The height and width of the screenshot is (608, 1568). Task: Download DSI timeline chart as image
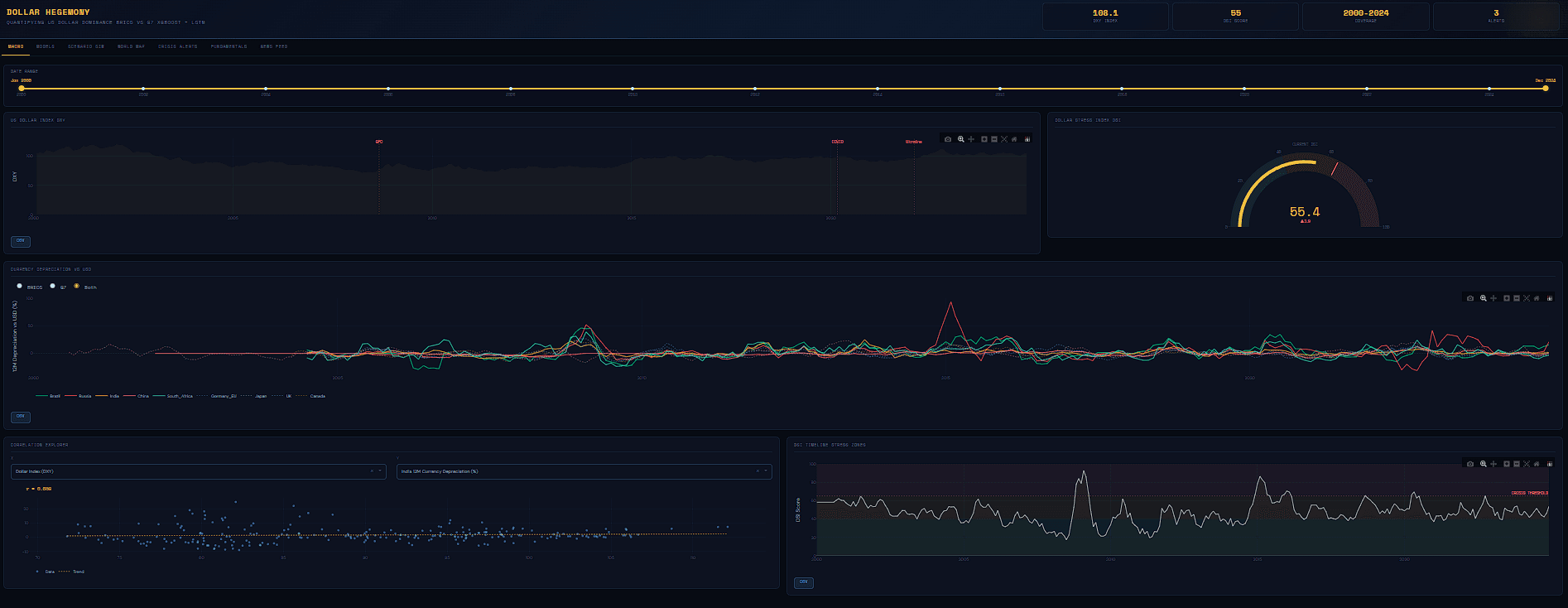1470,464
